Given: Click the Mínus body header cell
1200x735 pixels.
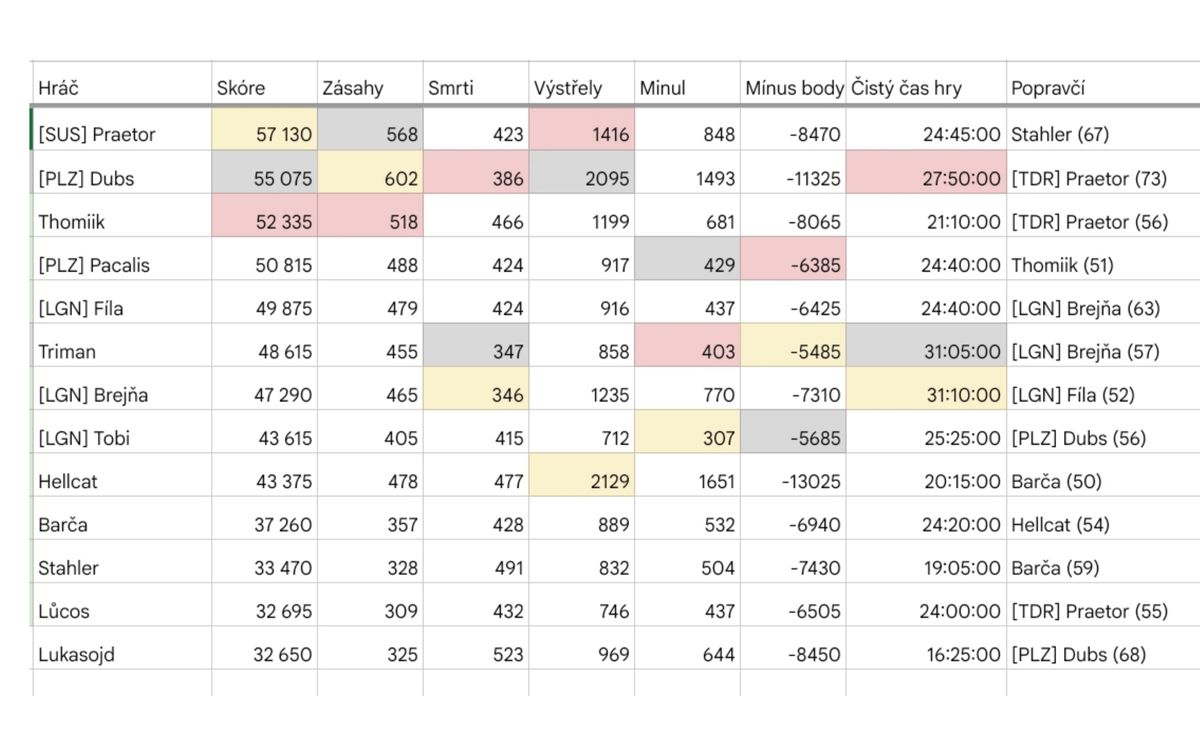Looking at the screenshot, I should coord(793,88).
